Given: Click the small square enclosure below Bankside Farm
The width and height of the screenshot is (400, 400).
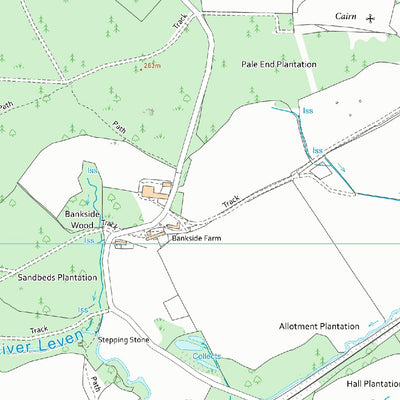Looking at the screenshot, I should coord(176,307).
